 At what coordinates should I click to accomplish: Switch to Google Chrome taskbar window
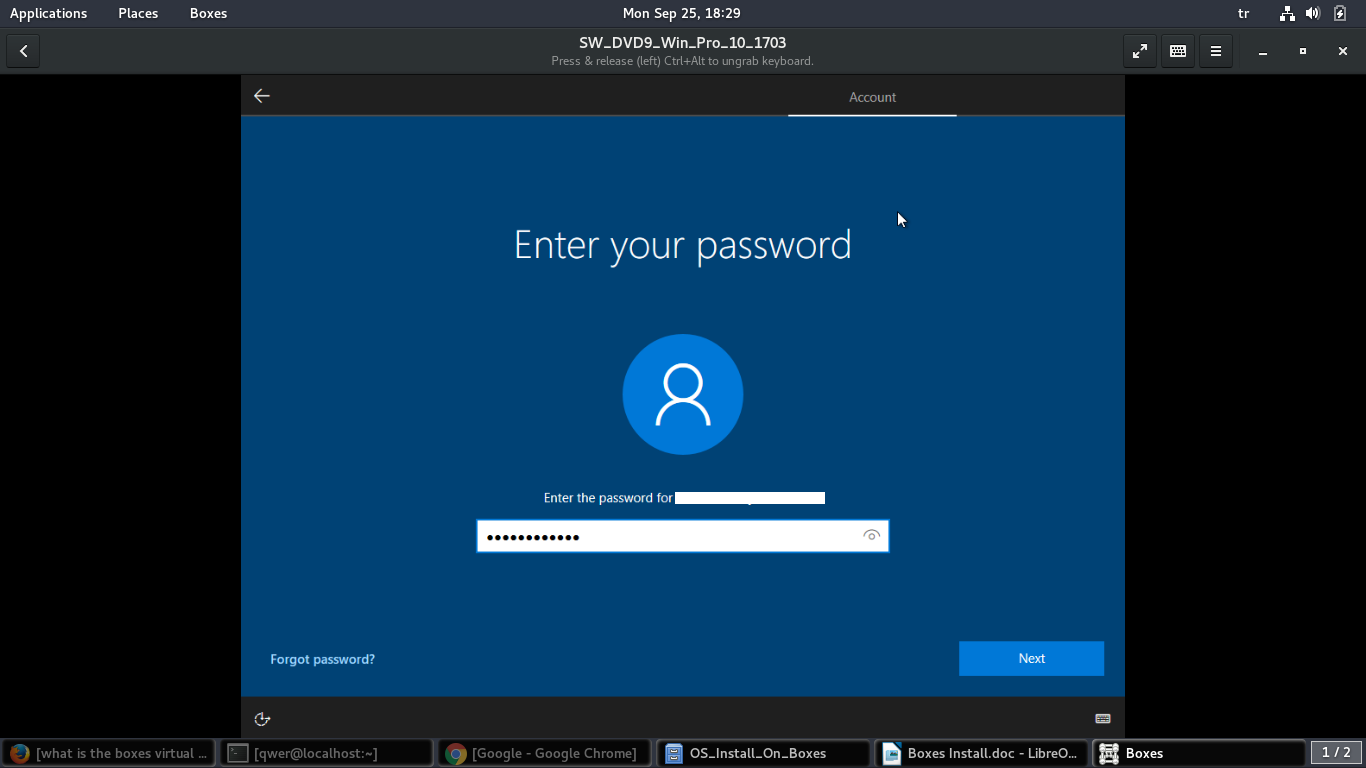pyautogui.click(x=544, y=753)
